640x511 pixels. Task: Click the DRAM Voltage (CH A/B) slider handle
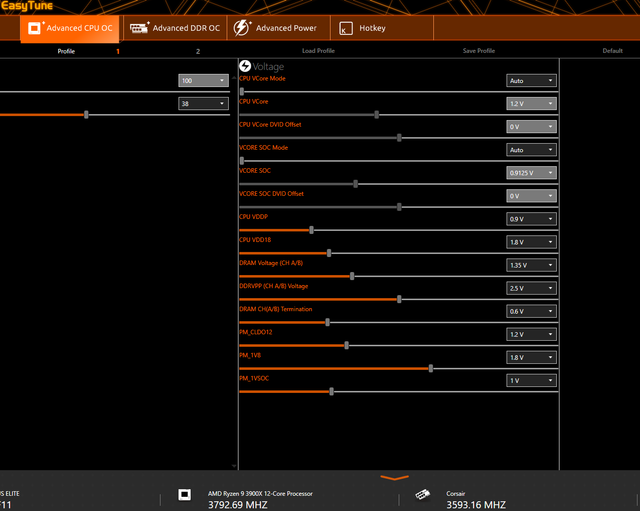[x=352, y=276]
